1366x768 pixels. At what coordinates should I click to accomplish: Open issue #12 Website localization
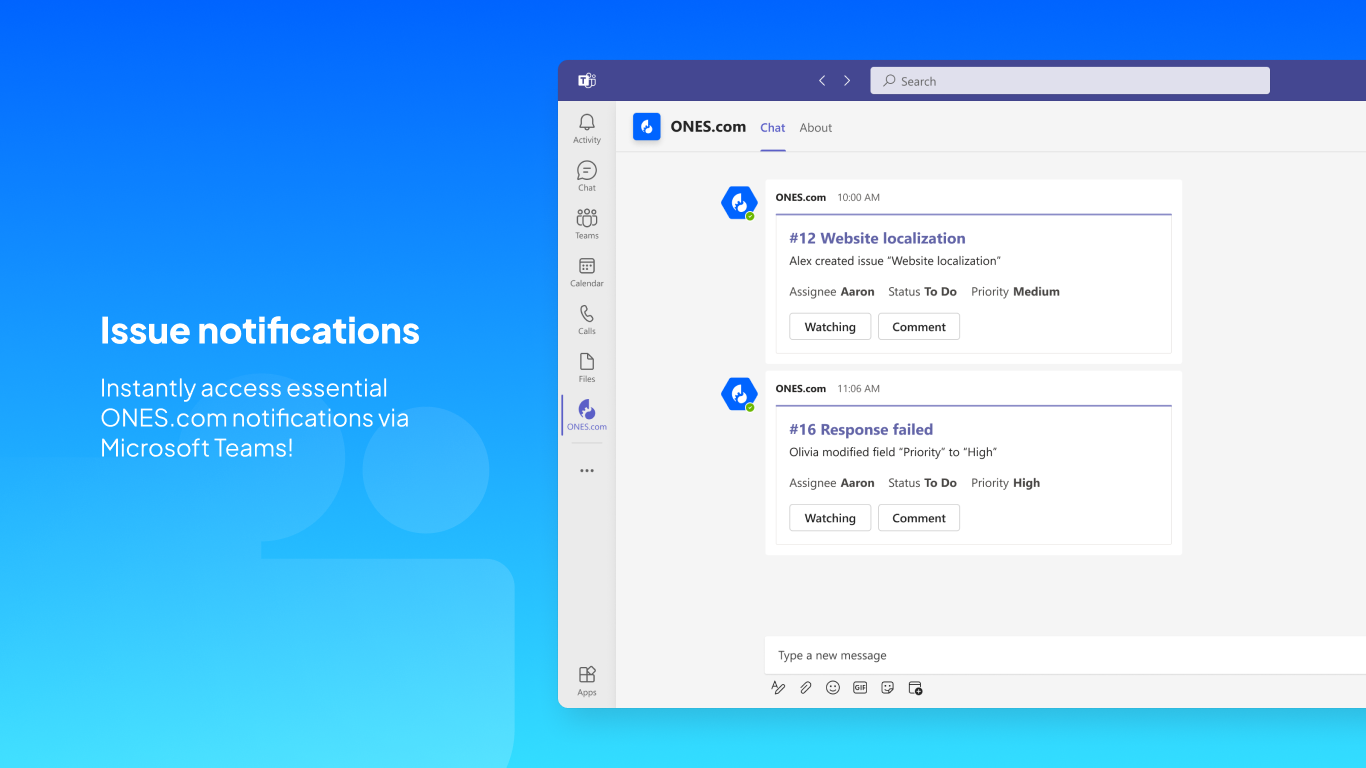(877, 238)
